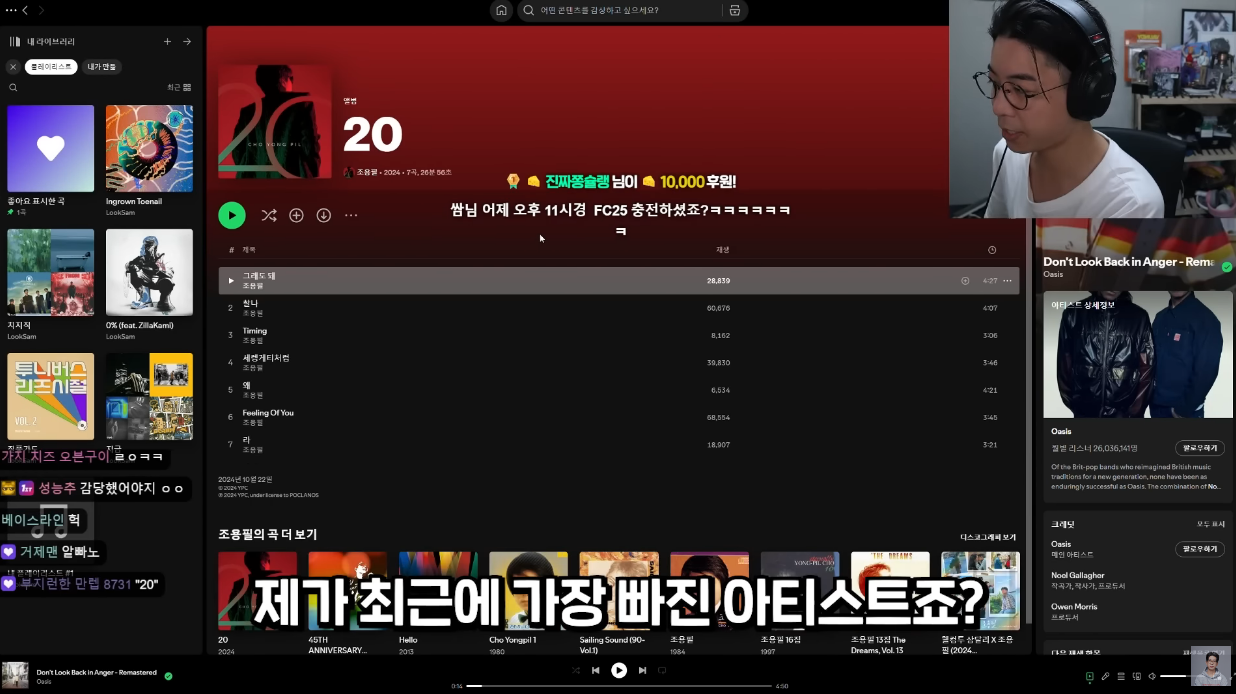Click Don't Look Back in Anger track title
The width and height of the screenshot is (1236, 694).
pos(96,672)
